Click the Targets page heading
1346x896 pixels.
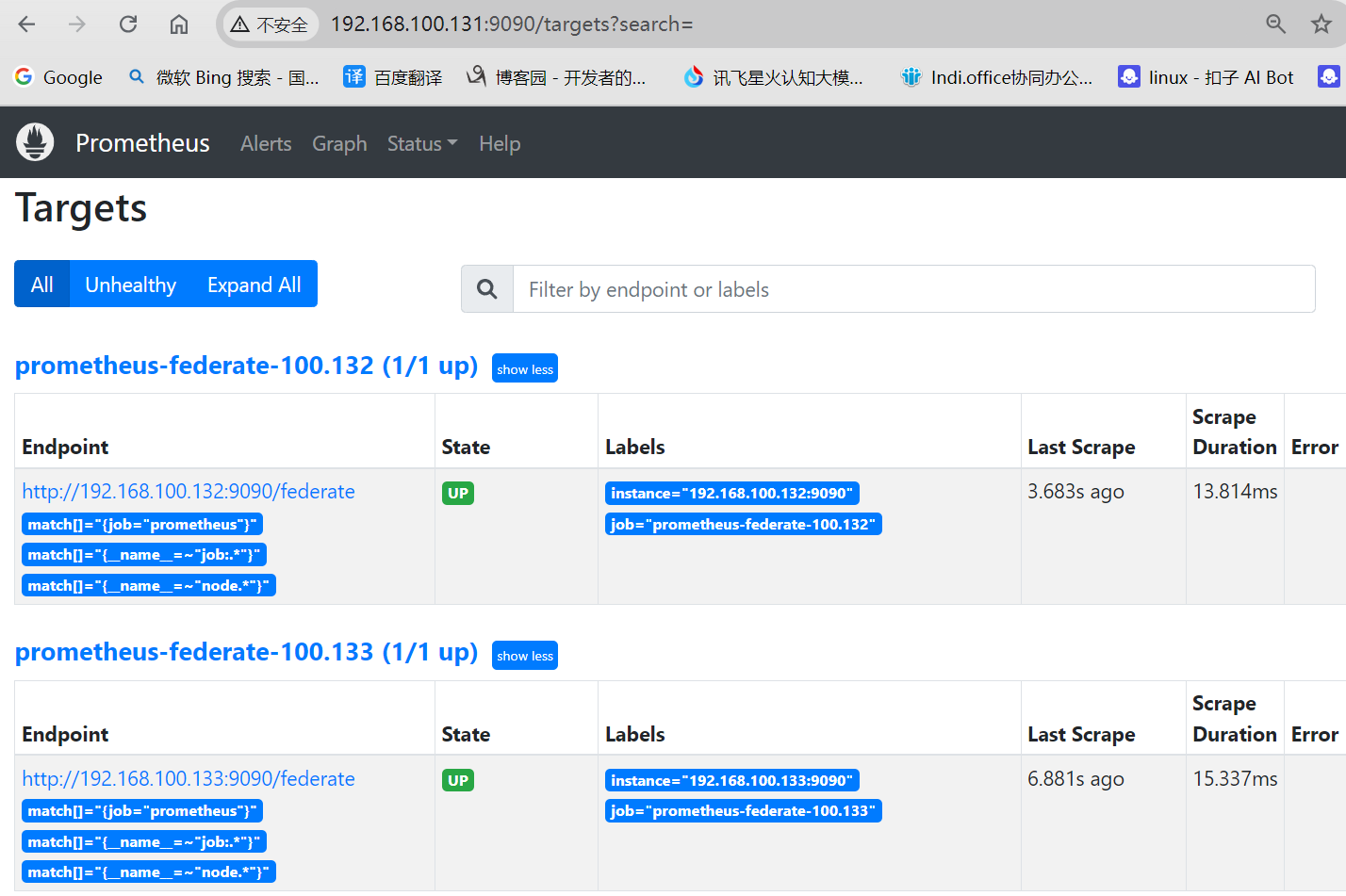(81, 208)
